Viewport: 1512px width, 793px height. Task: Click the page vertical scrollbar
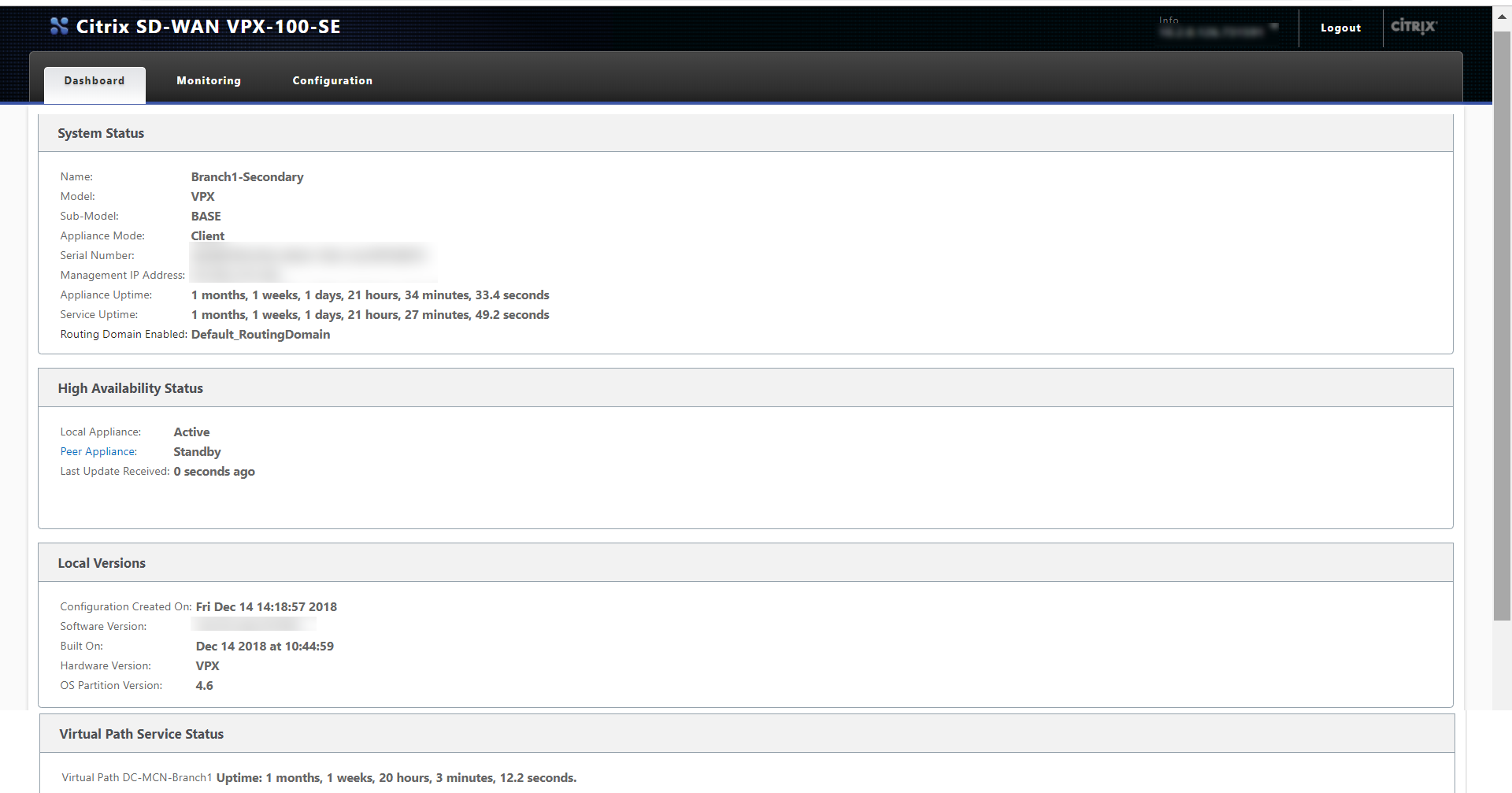1502,327
